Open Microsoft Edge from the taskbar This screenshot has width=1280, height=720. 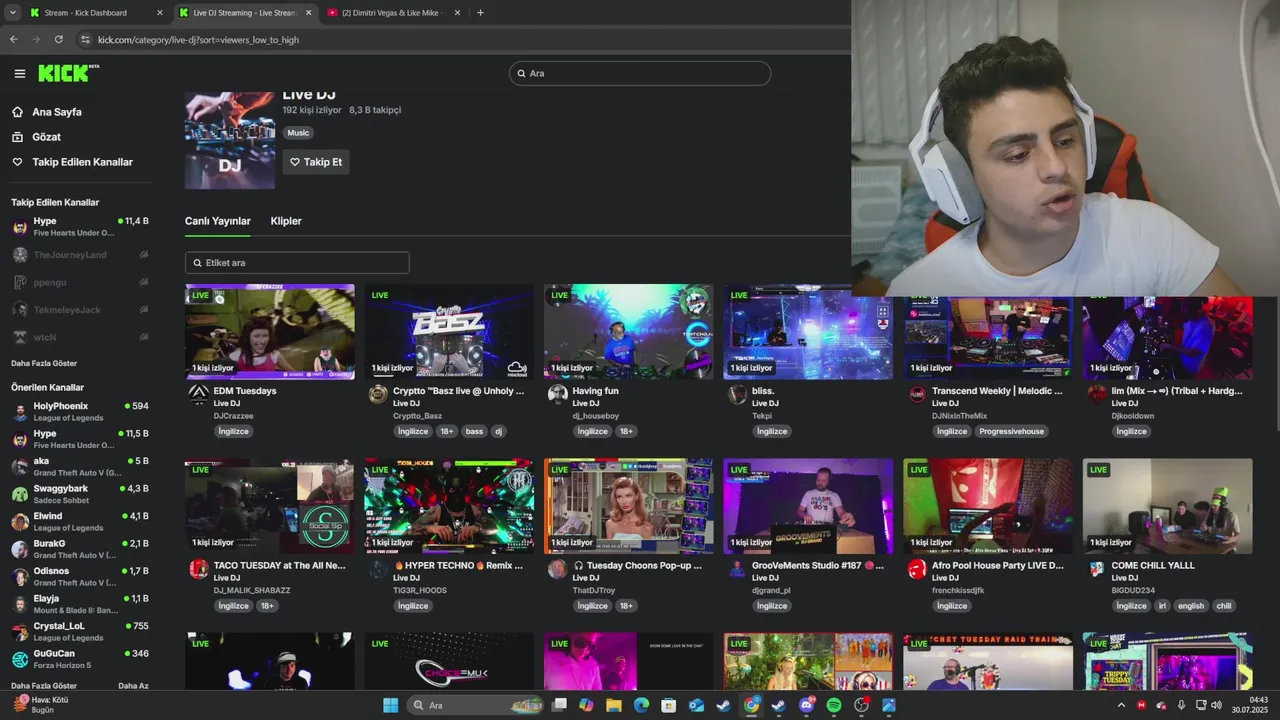coord(641,705)
